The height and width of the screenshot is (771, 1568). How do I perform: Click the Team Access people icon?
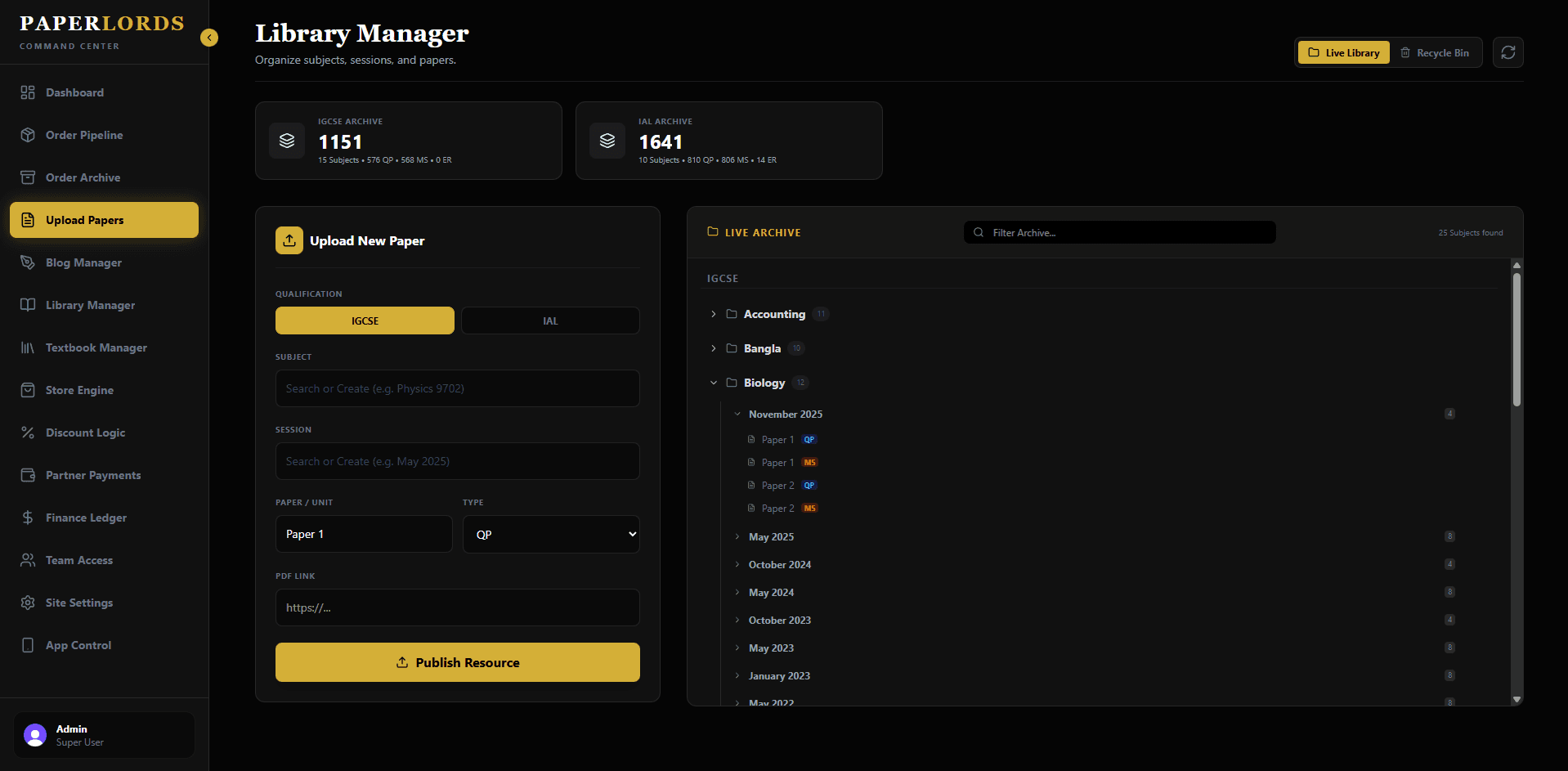(x=28, y=560)
